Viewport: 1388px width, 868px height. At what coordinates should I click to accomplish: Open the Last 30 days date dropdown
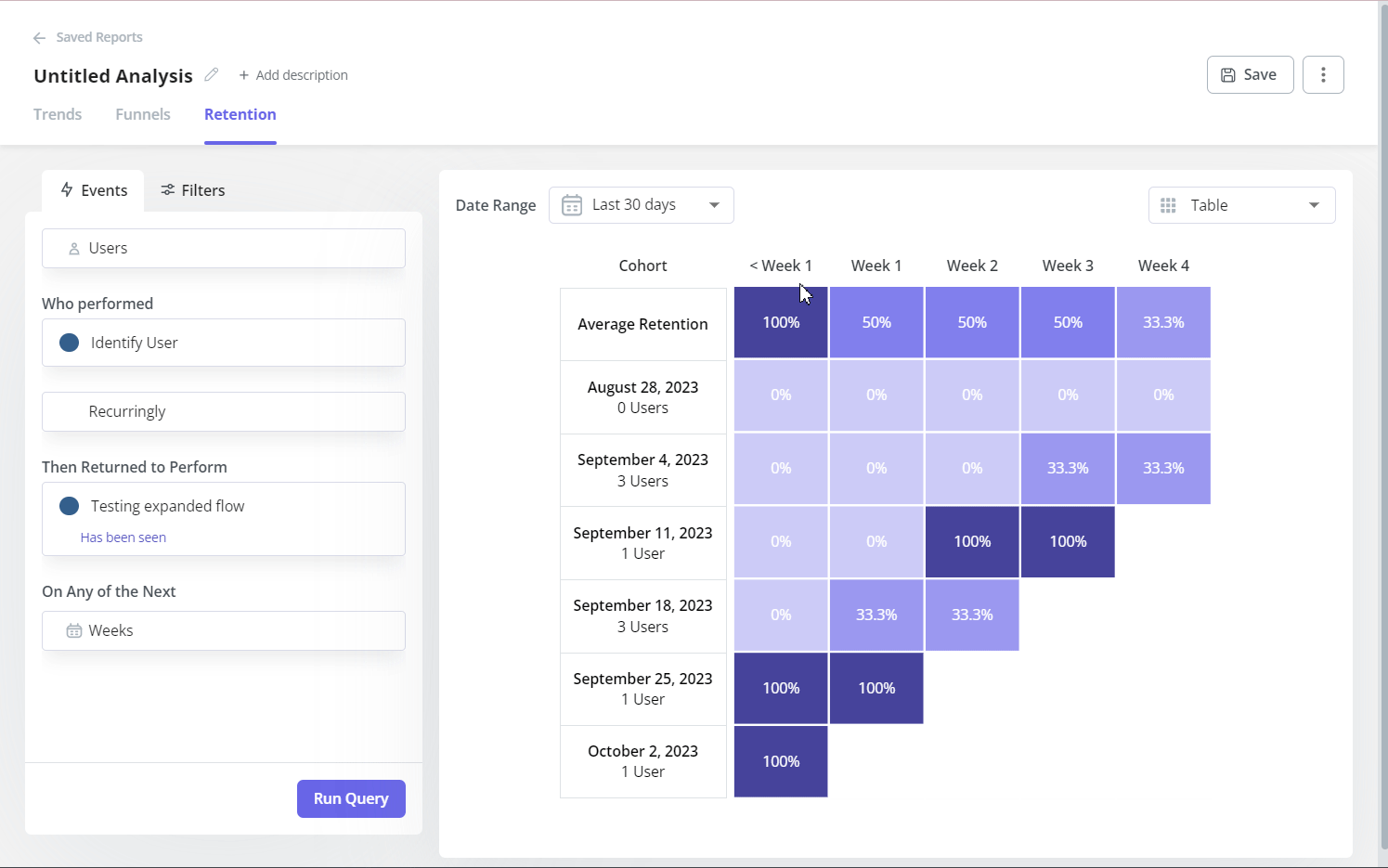[x=641, y=204]
